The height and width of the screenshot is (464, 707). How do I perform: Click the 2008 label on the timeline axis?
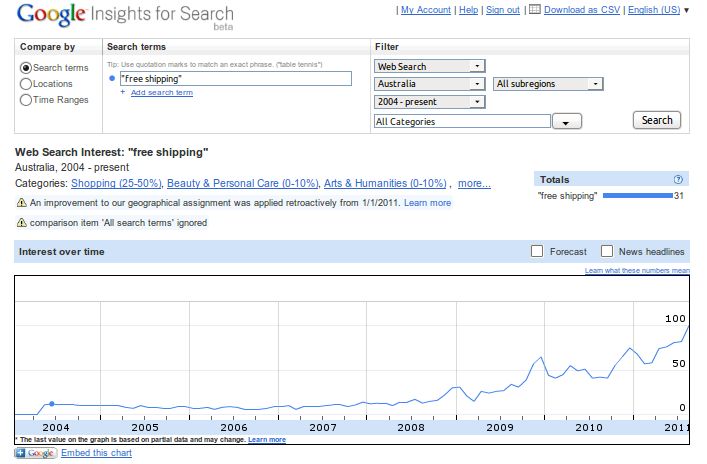(x=411, y=427)
